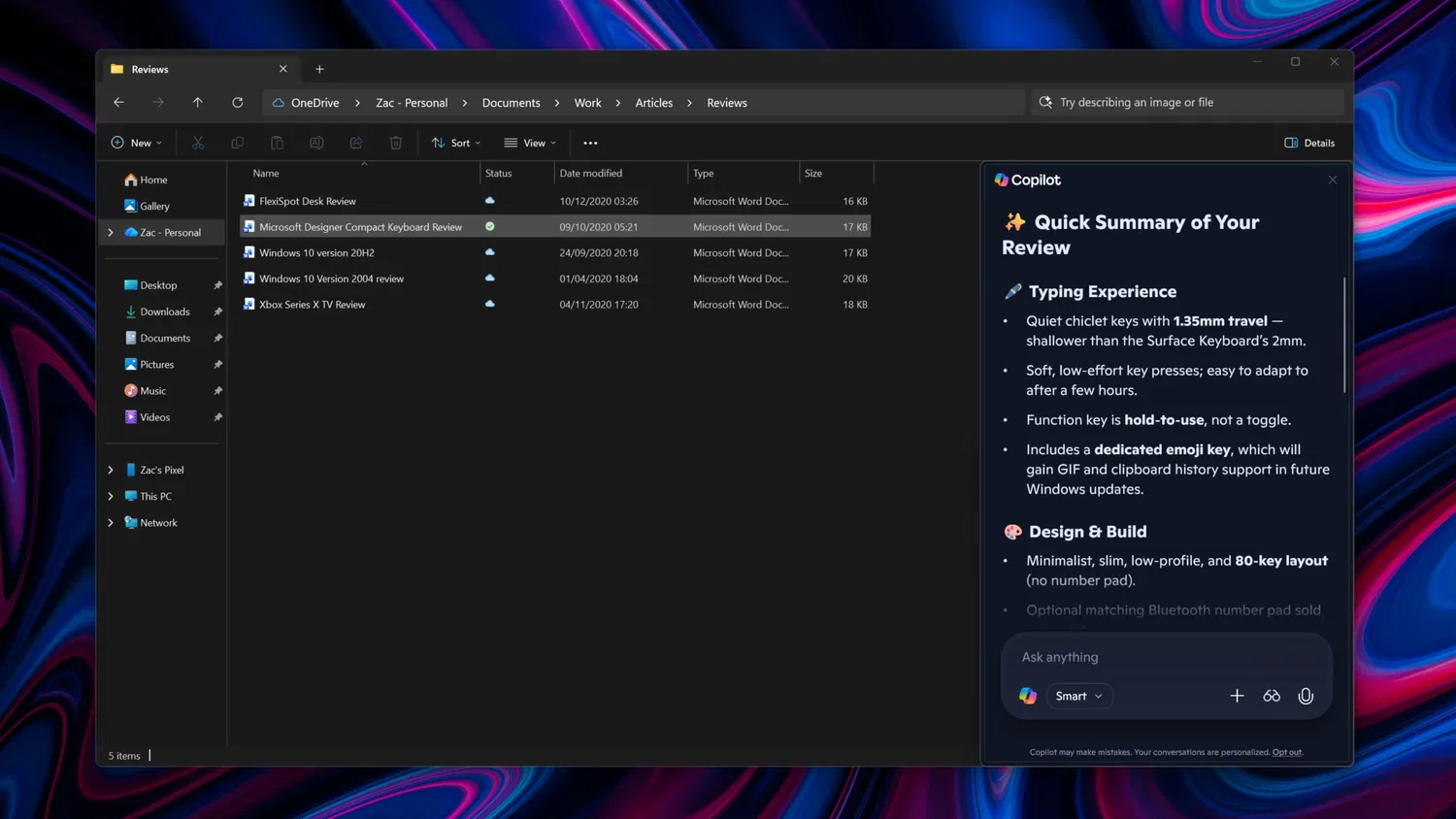The height and width of the screenshot is (819, 1456).
Task: Open the View dropdown menu
Action: pyautogui.click(x=530, y=143)
